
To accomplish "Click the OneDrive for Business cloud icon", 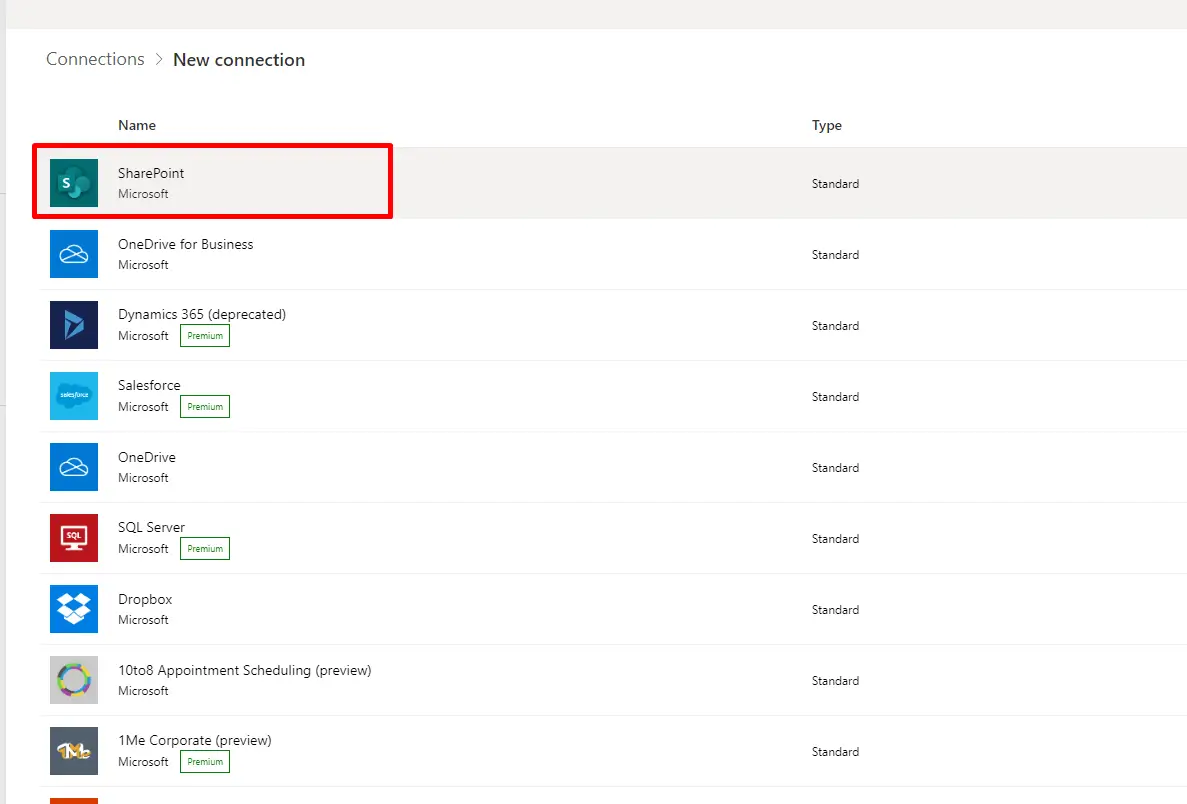I will [x=73, y=254].
